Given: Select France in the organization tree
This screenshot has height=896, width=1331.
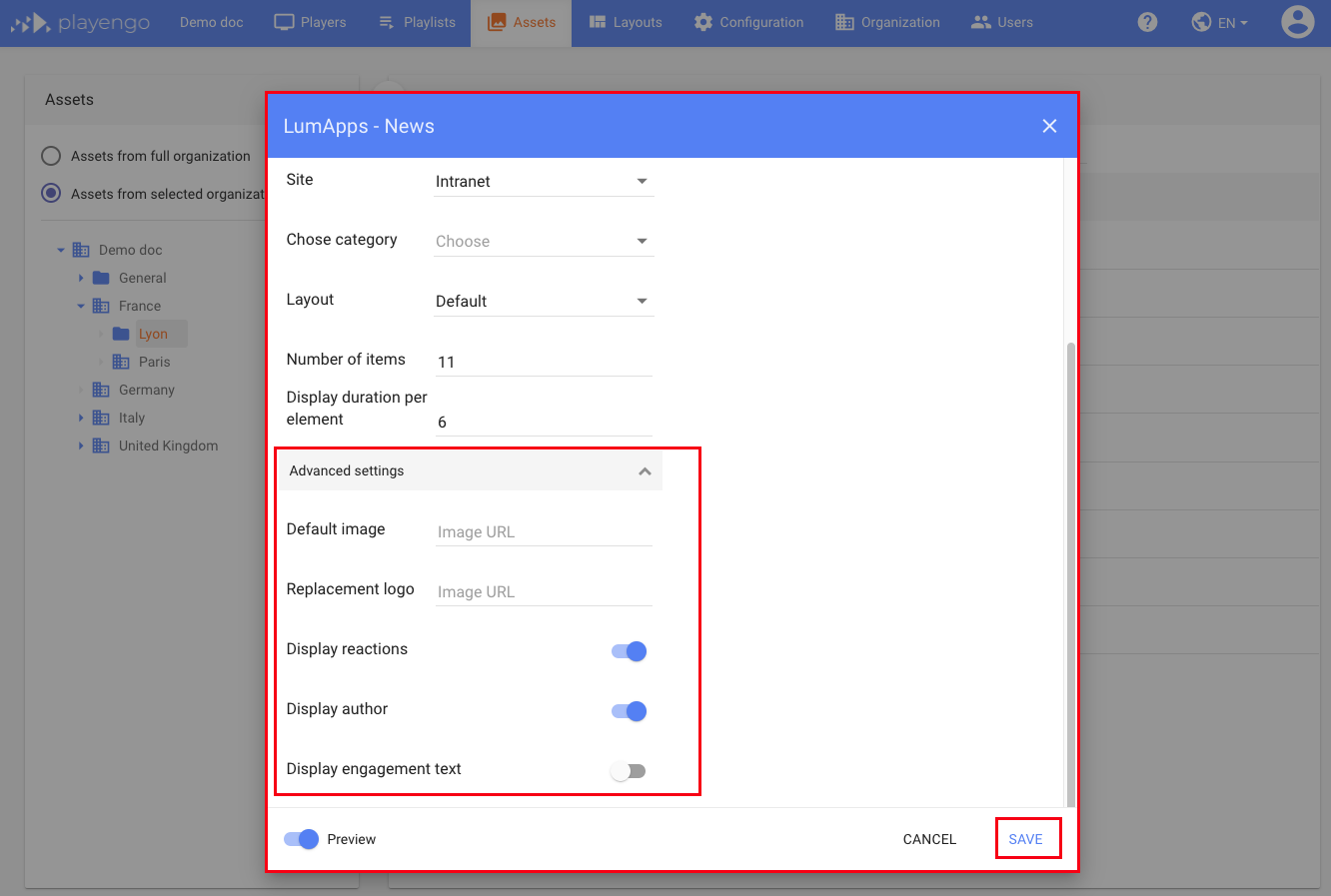Looking at the screenshot, I should point(140,306).
